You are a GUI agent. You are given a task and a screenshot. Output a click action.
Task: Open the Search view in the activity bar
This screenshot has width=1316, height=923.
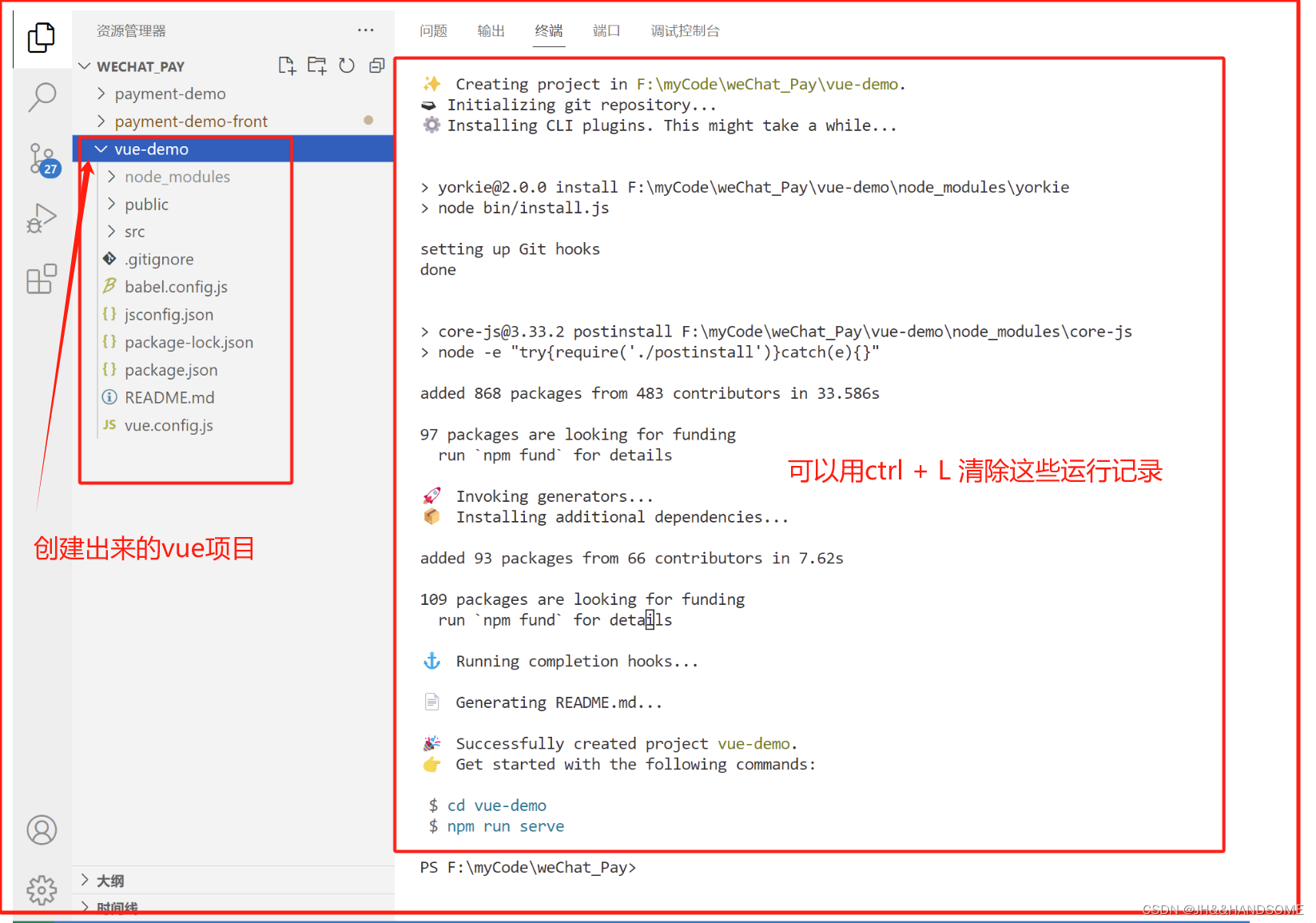[42, 97]
